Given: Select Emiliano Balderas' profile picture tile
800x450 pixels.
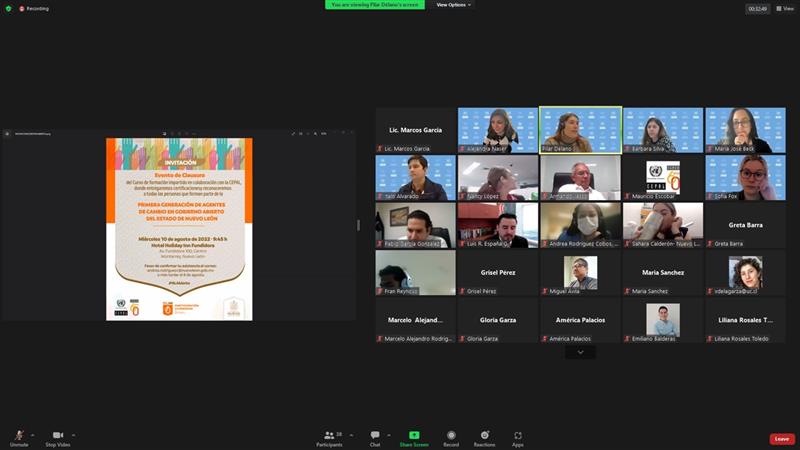Looking at the screenshot, I should click(663, 320).
